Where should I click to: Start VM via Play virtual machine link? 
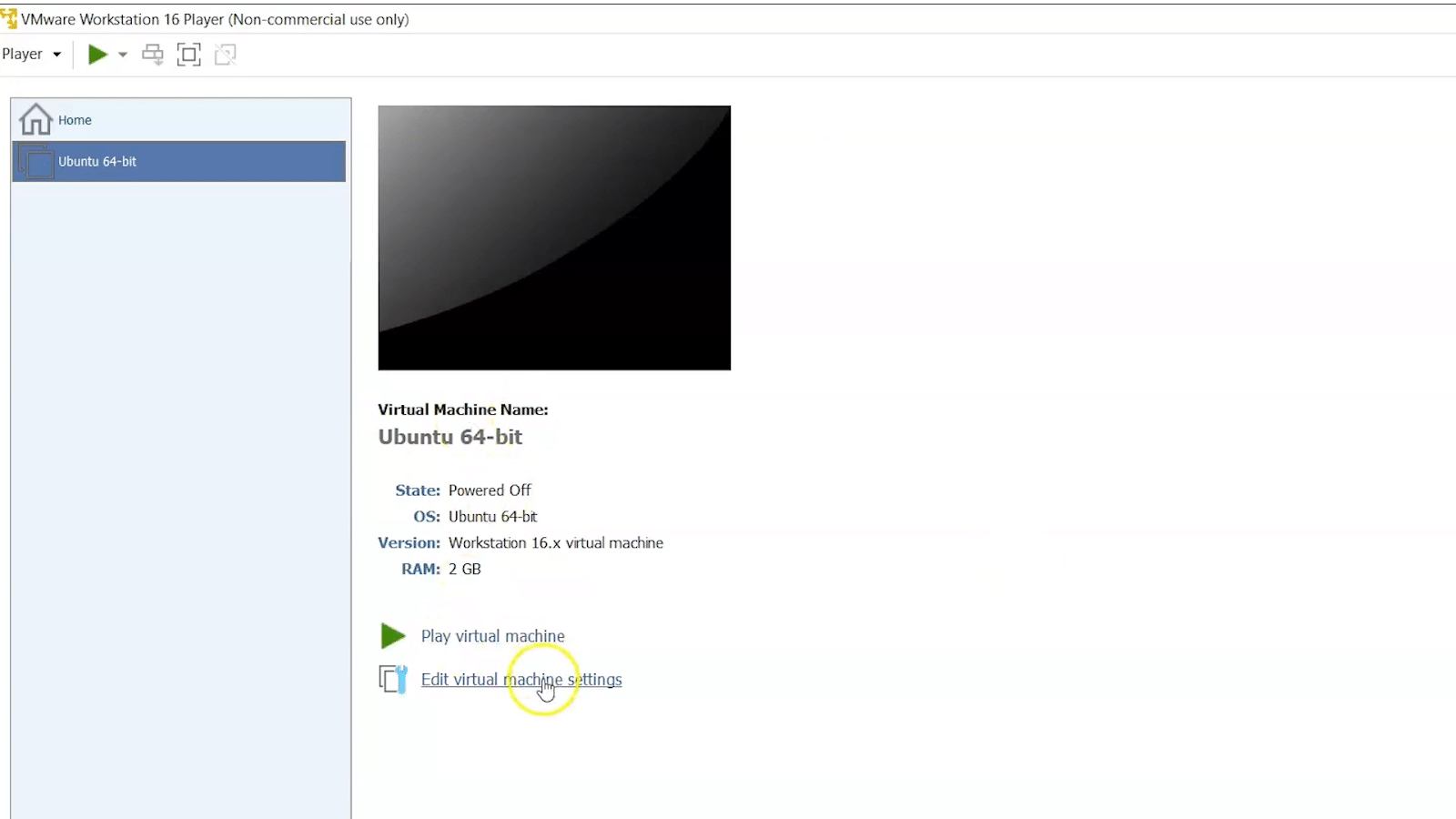click(x=492, y=636)
